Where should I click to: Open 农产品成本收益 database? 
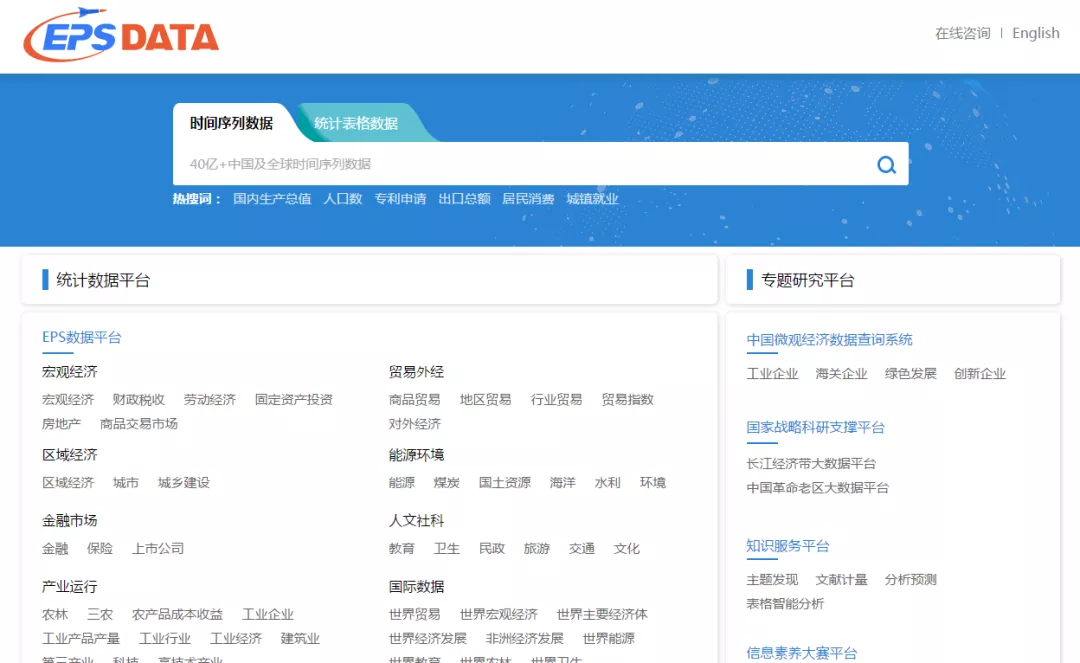177,614
